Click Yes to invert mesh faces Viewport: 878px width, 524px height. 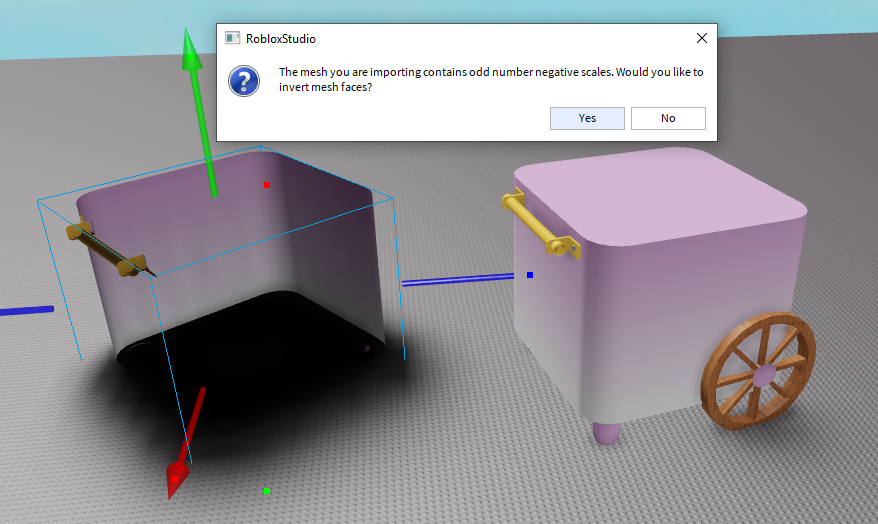coord(587,118)
